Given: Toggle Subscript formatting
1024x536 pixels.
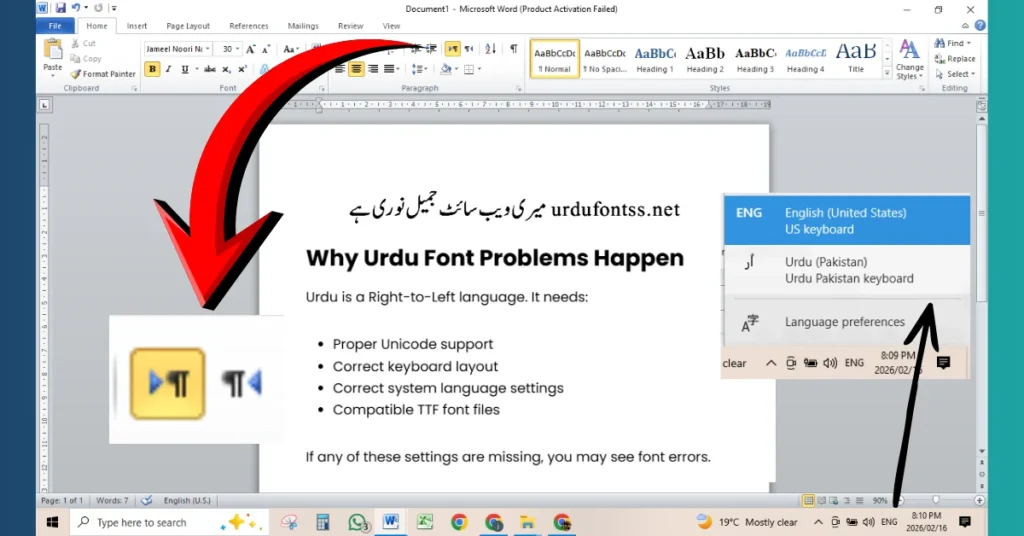Looking at the screenshot, I should 226,69.
